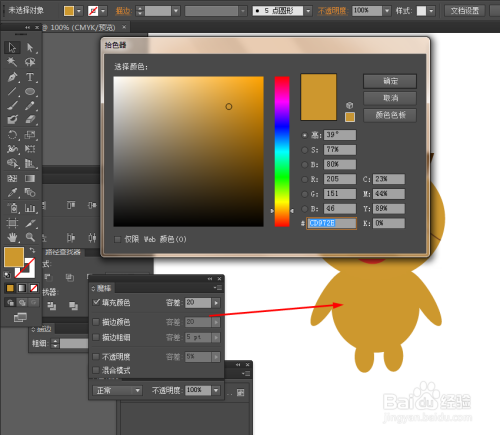The width and height of the screenshot is (500, 435).
Task: Activate the Hand tool
Action: pyautogui.click(x=12, y=237)
